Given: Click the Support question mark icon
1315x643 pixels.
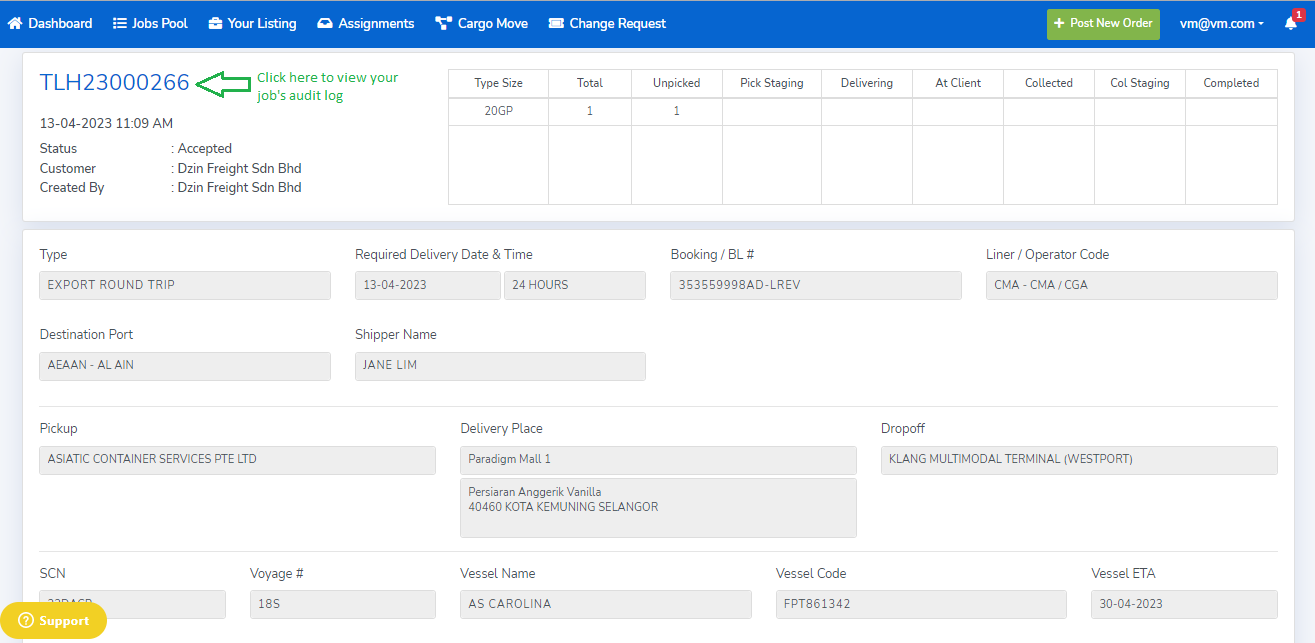Looking at the screenshot, I should point(26,621).
